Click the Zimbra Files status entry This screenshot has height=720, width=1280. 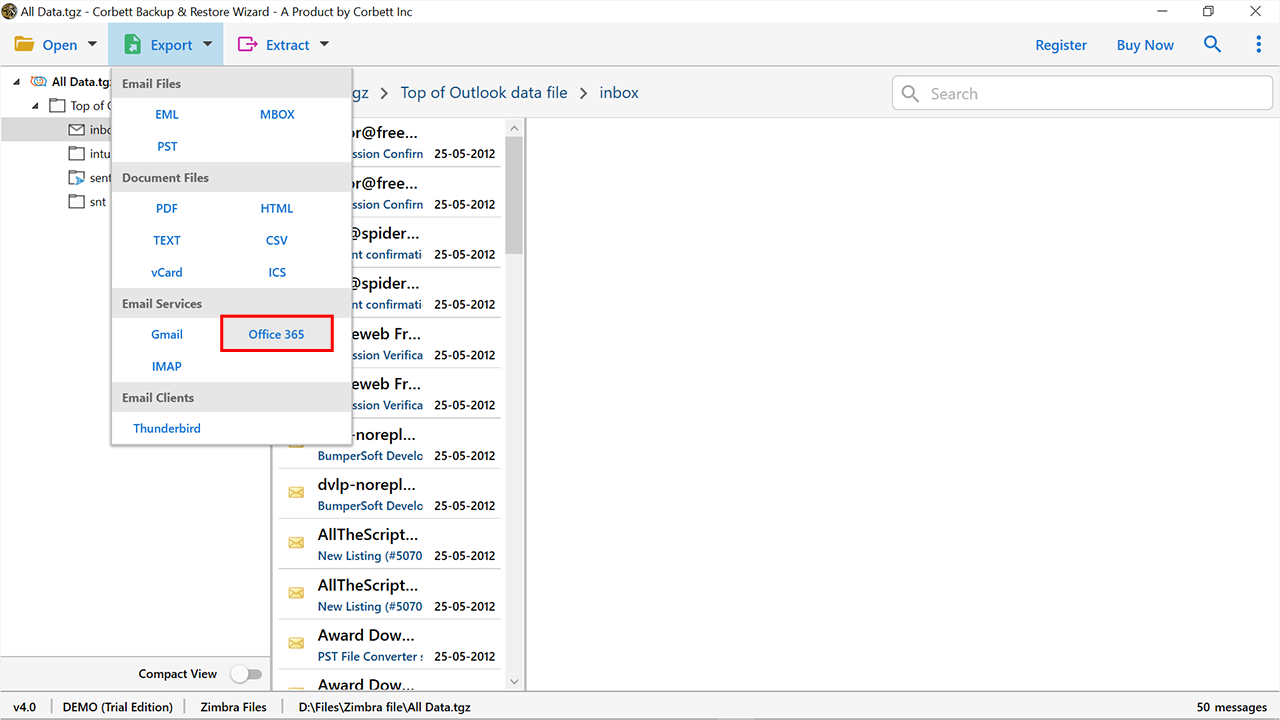pos(233,707)
